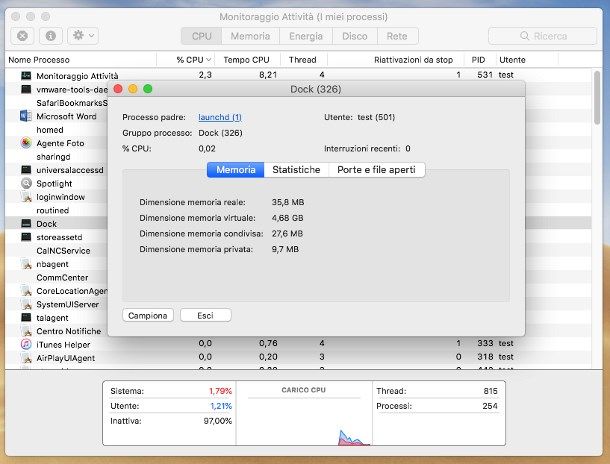610x464 pixels.
Task: Click the SystemUIServer process icon
Action: pyautogui.click(x=26, y=304)
